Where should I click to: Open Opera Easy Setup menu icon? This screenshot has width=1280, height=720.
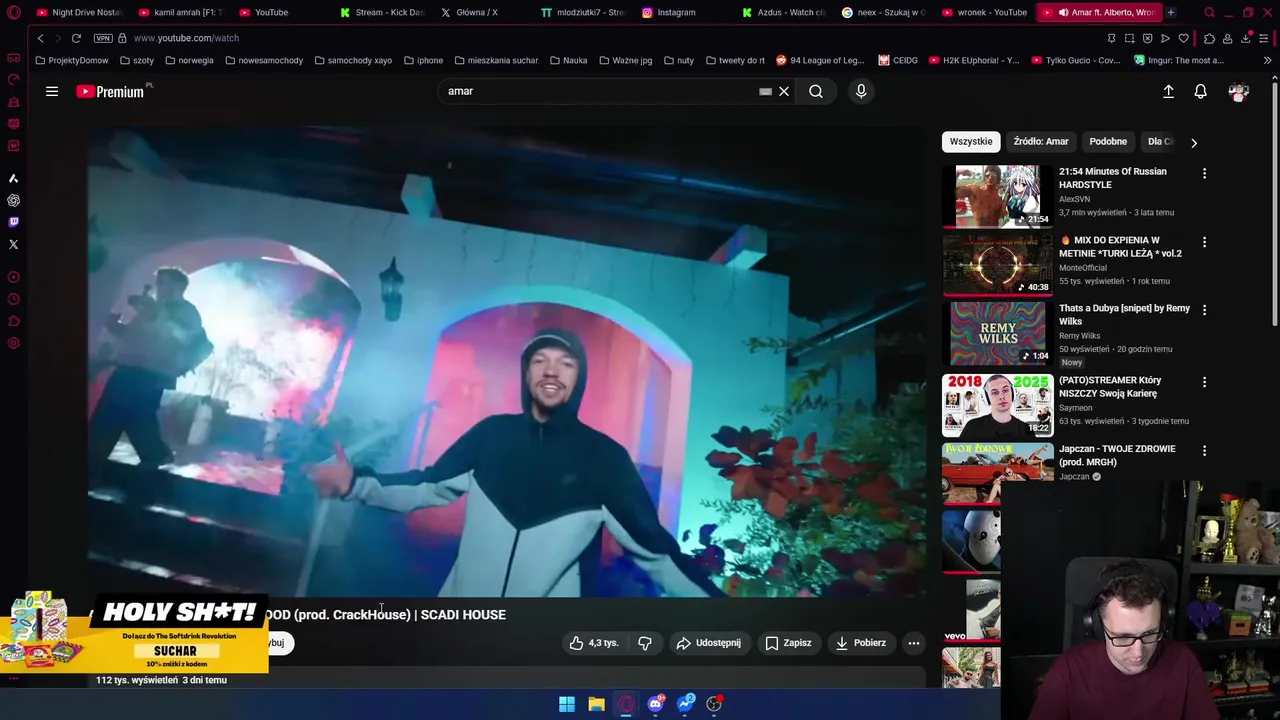click(1265, 38)
